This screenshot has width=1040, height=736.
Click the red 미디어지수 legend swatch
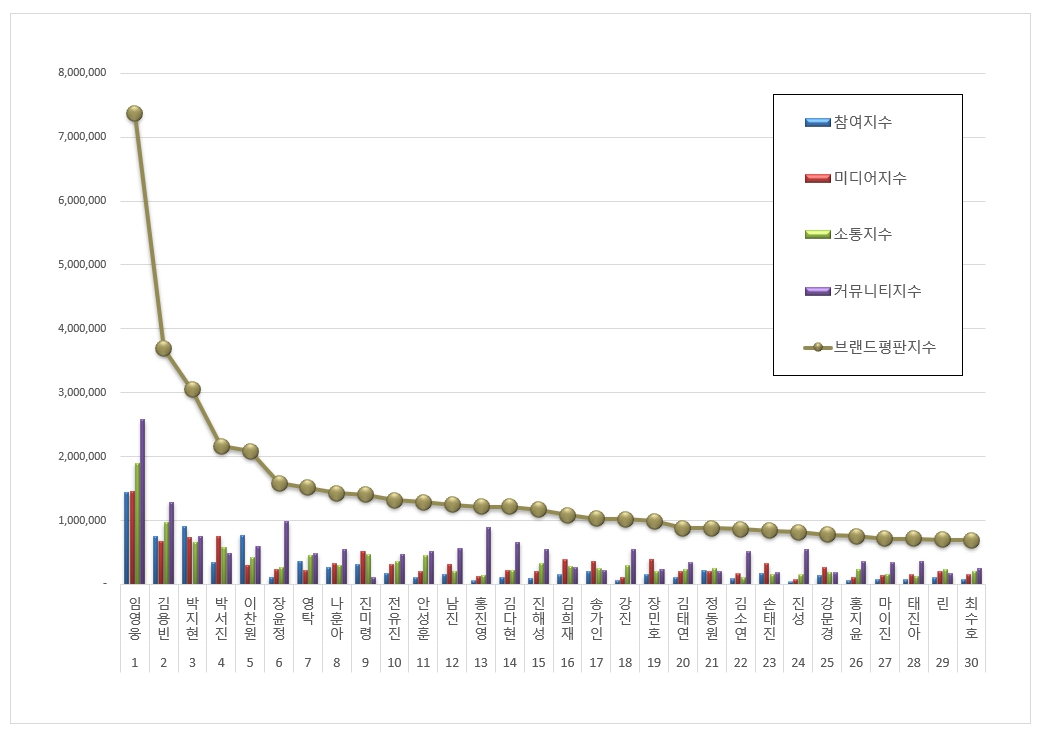[x=817, y=178]
